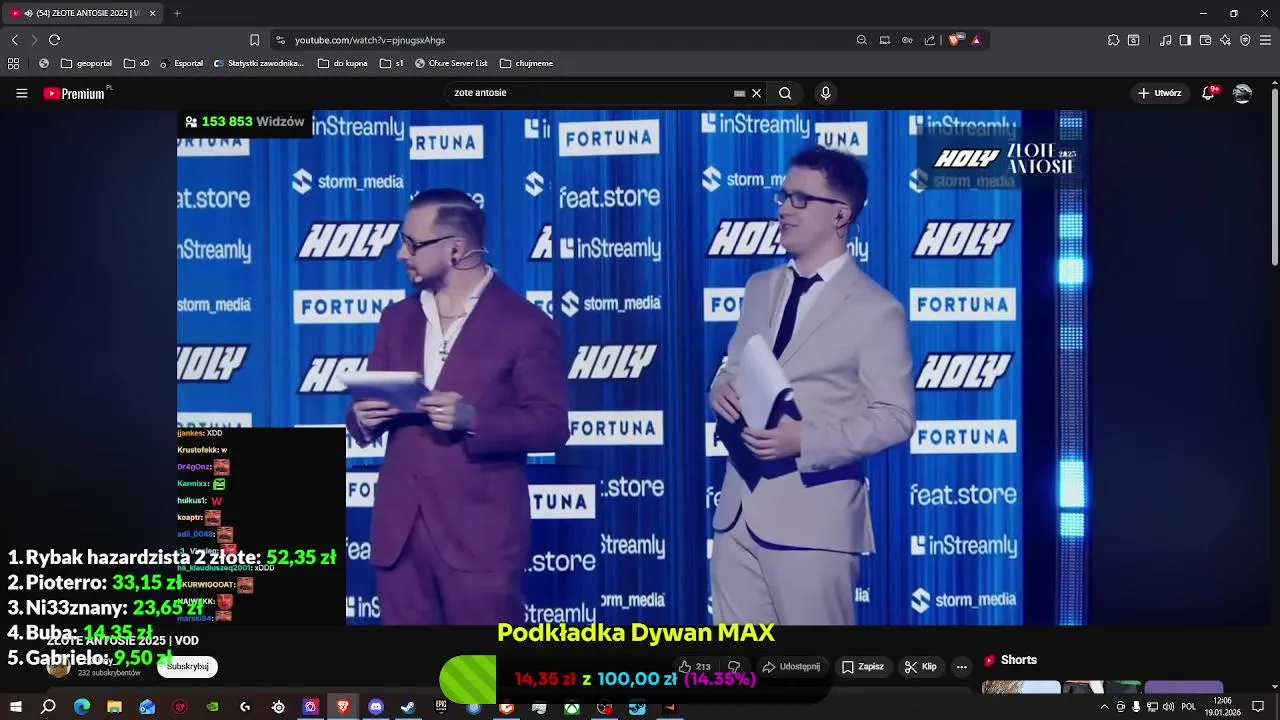The width and height of the screenshot is (1280, 720).
Task: Run search with the magnifier button
Action: tap(785, 93)
